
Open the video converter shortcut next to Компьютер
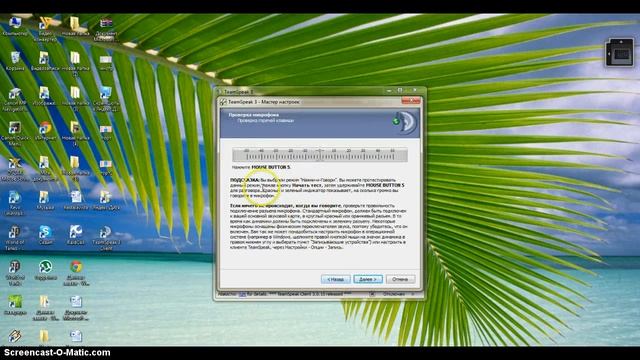(x=45, y=29)
